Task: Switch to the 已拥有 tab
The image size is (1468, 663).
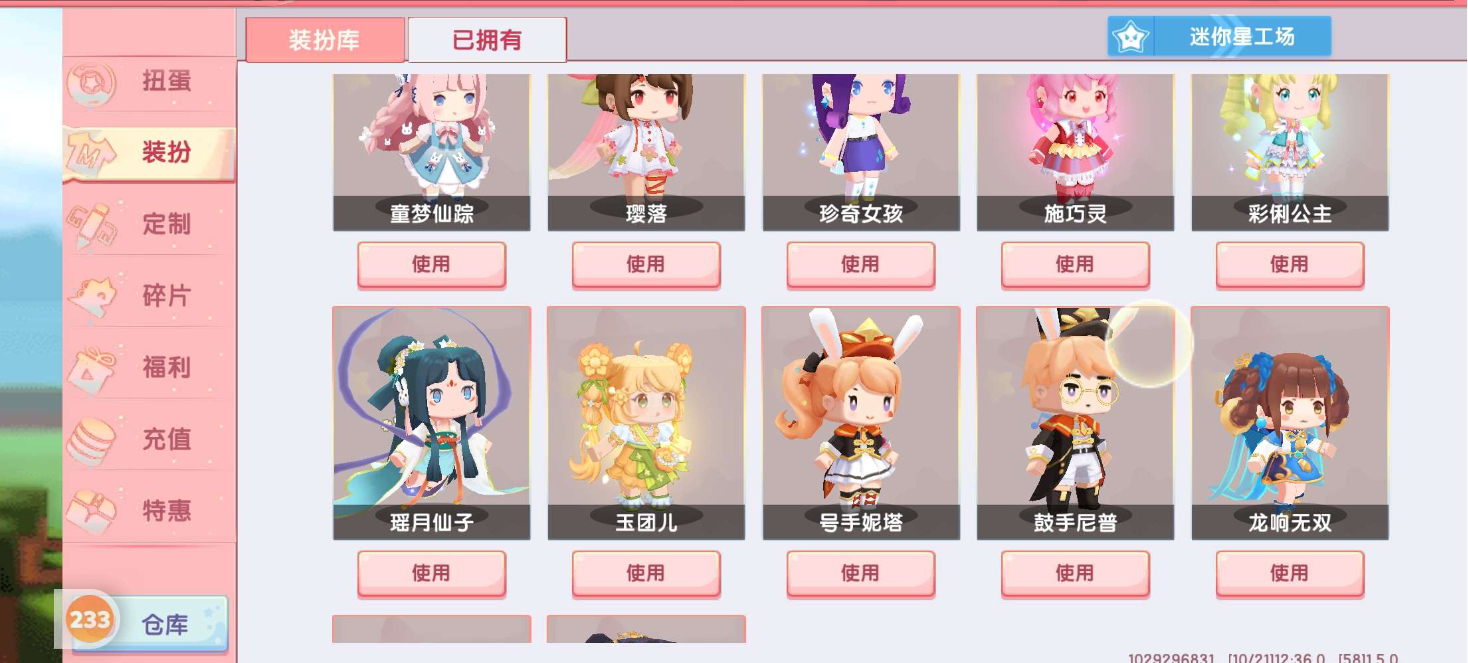Action: point(487,40)
